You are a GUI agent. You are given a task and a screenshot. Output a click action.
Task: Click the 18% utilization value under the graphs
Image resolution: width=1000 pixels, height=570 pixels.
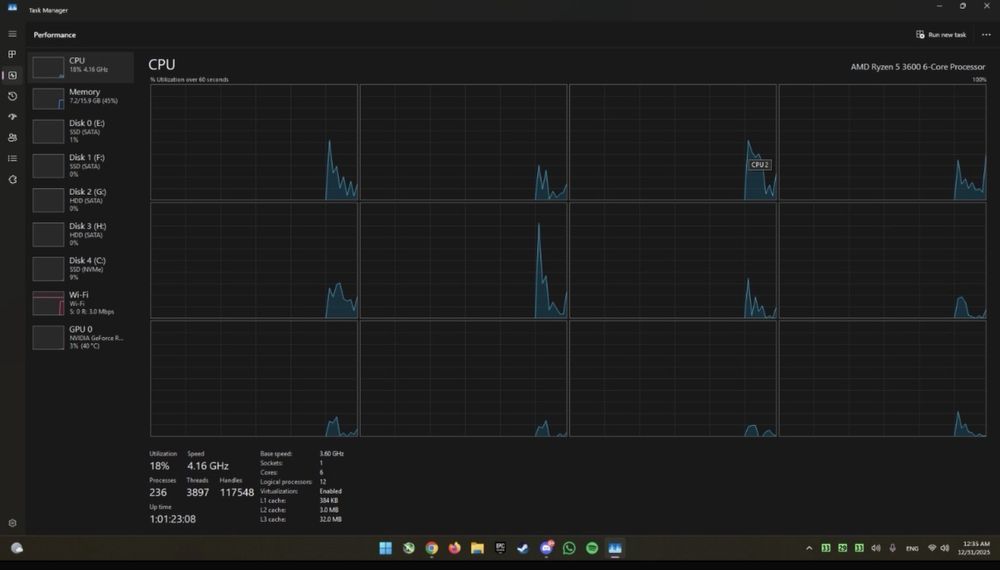159,466
